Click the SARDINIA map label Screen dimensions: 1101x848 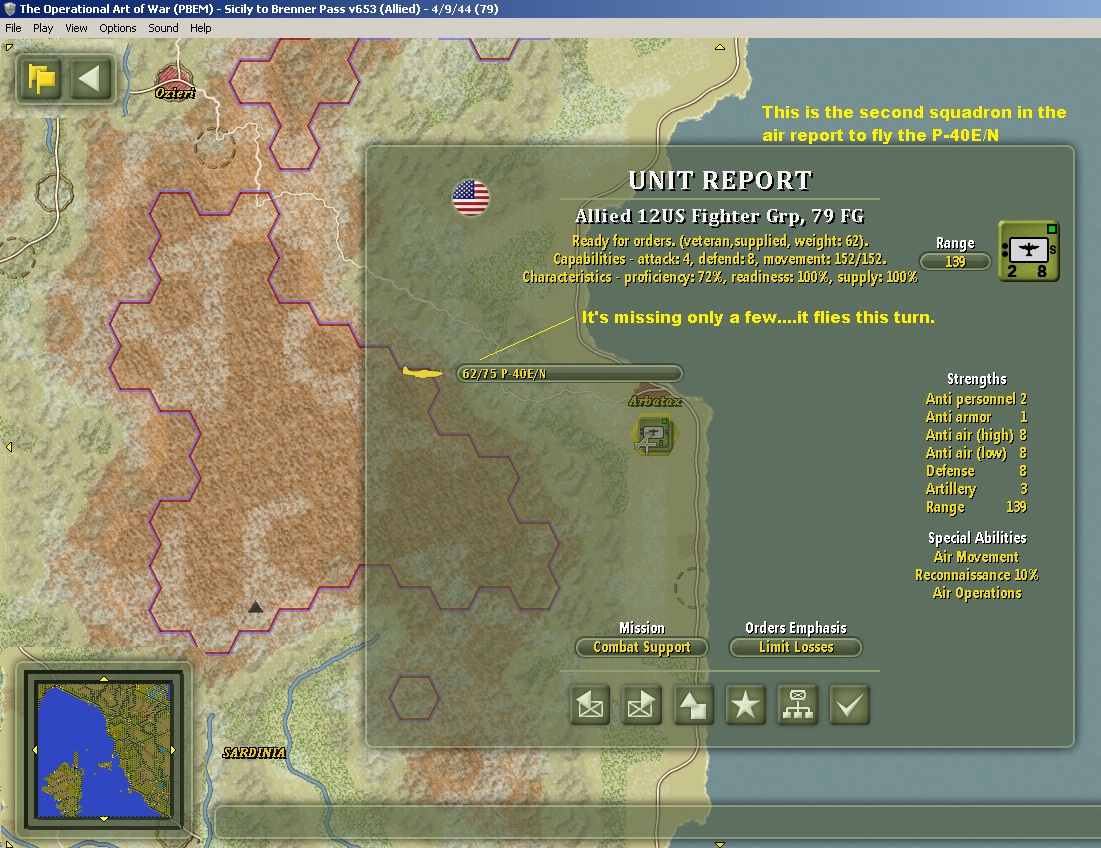[254, 753]
